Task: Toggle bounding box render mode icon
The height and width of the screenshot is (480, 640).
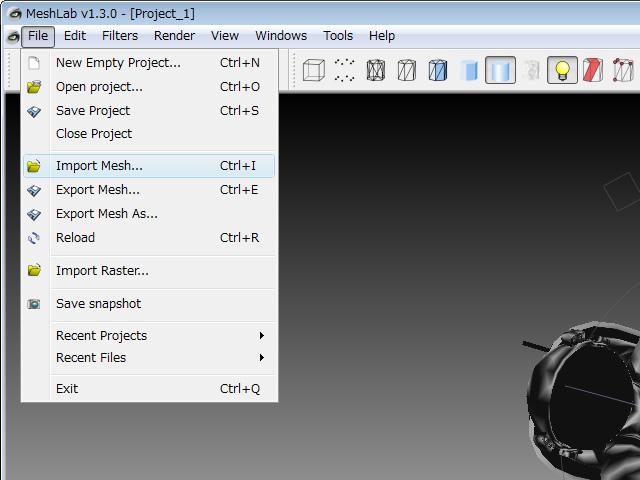Action: [313, 70]
